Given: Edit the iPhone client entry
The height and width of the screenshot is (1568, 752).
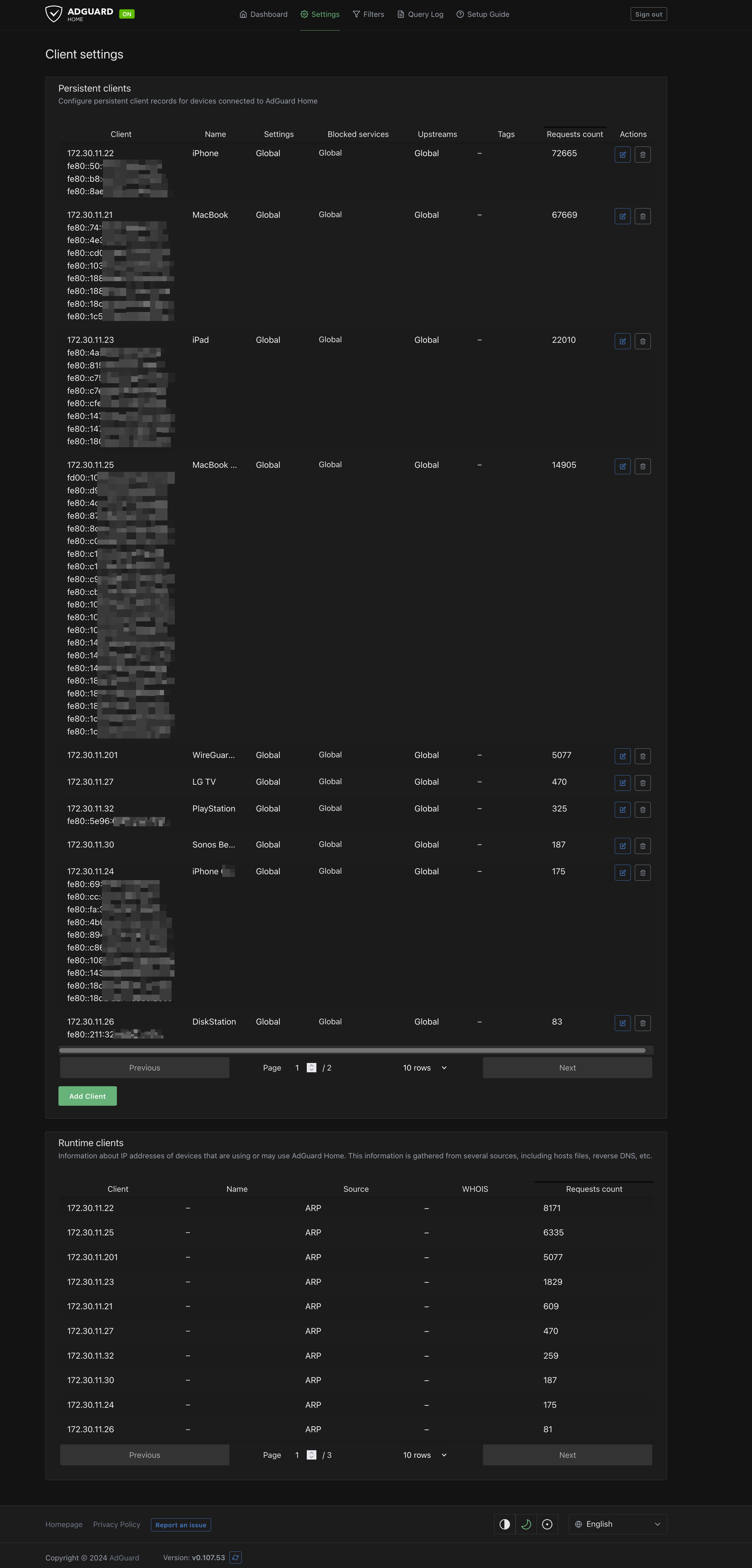Looking at the screenshot, I should tap(622, 155).
